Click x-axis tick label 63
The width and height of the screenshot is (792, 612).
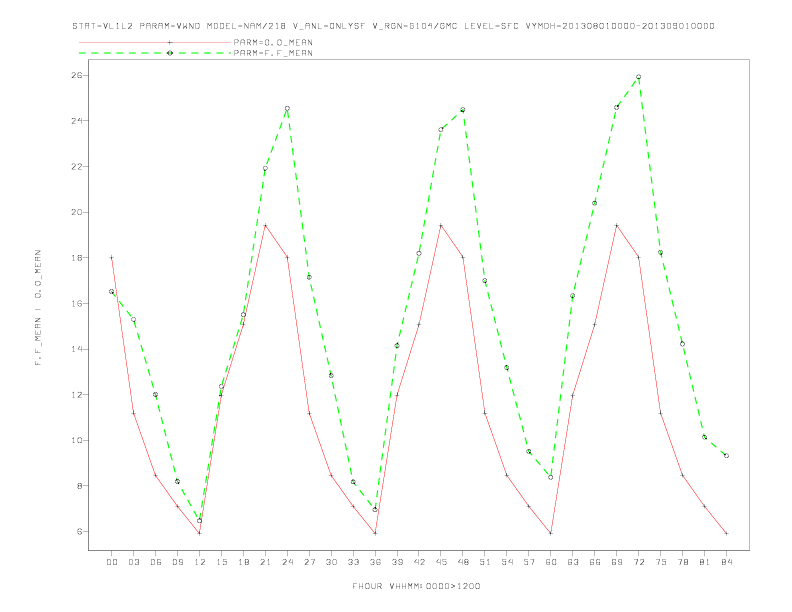point(573,562)
